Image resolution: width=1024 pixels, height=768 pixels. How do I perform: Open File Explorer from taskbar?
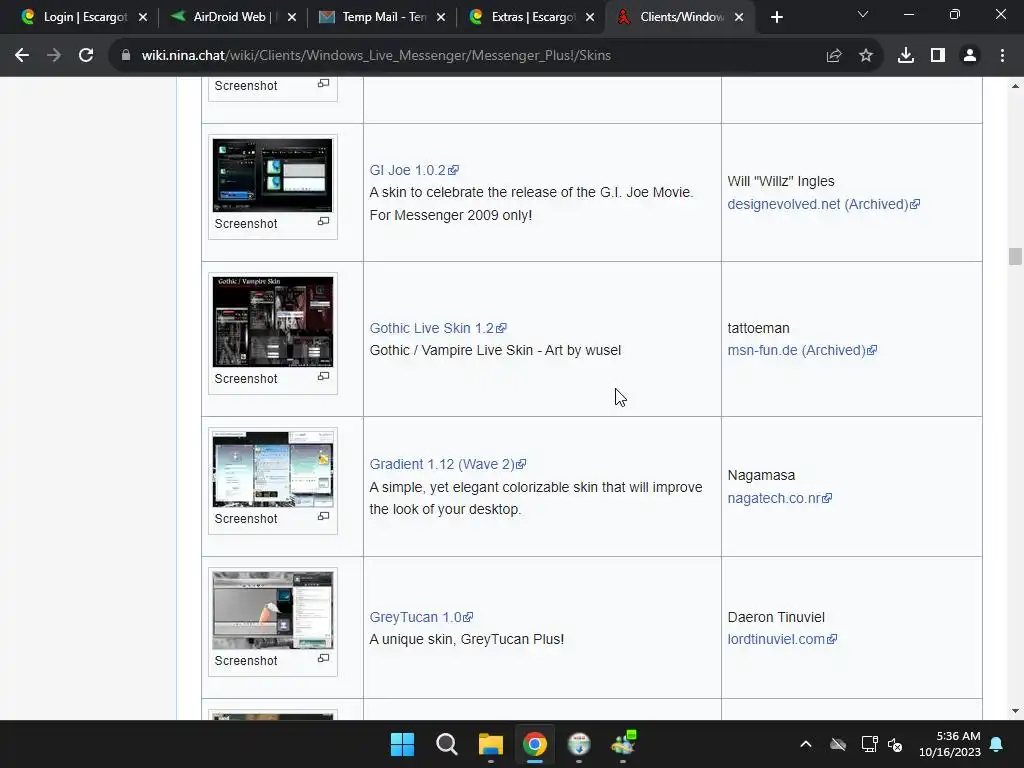point(490,744)
